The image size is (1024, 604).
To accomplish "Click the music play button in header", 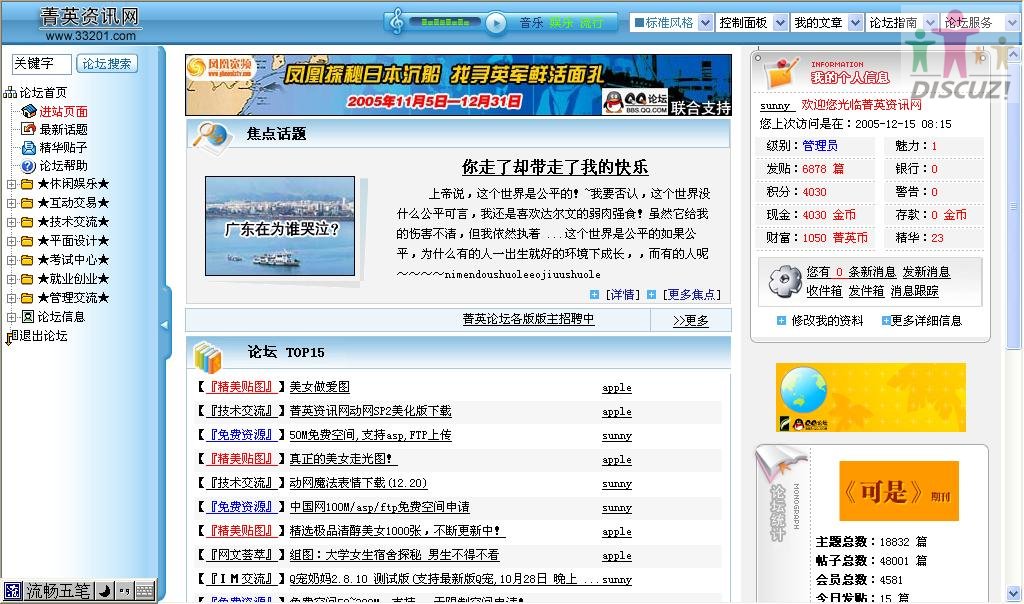I will (x=496, y=23).
